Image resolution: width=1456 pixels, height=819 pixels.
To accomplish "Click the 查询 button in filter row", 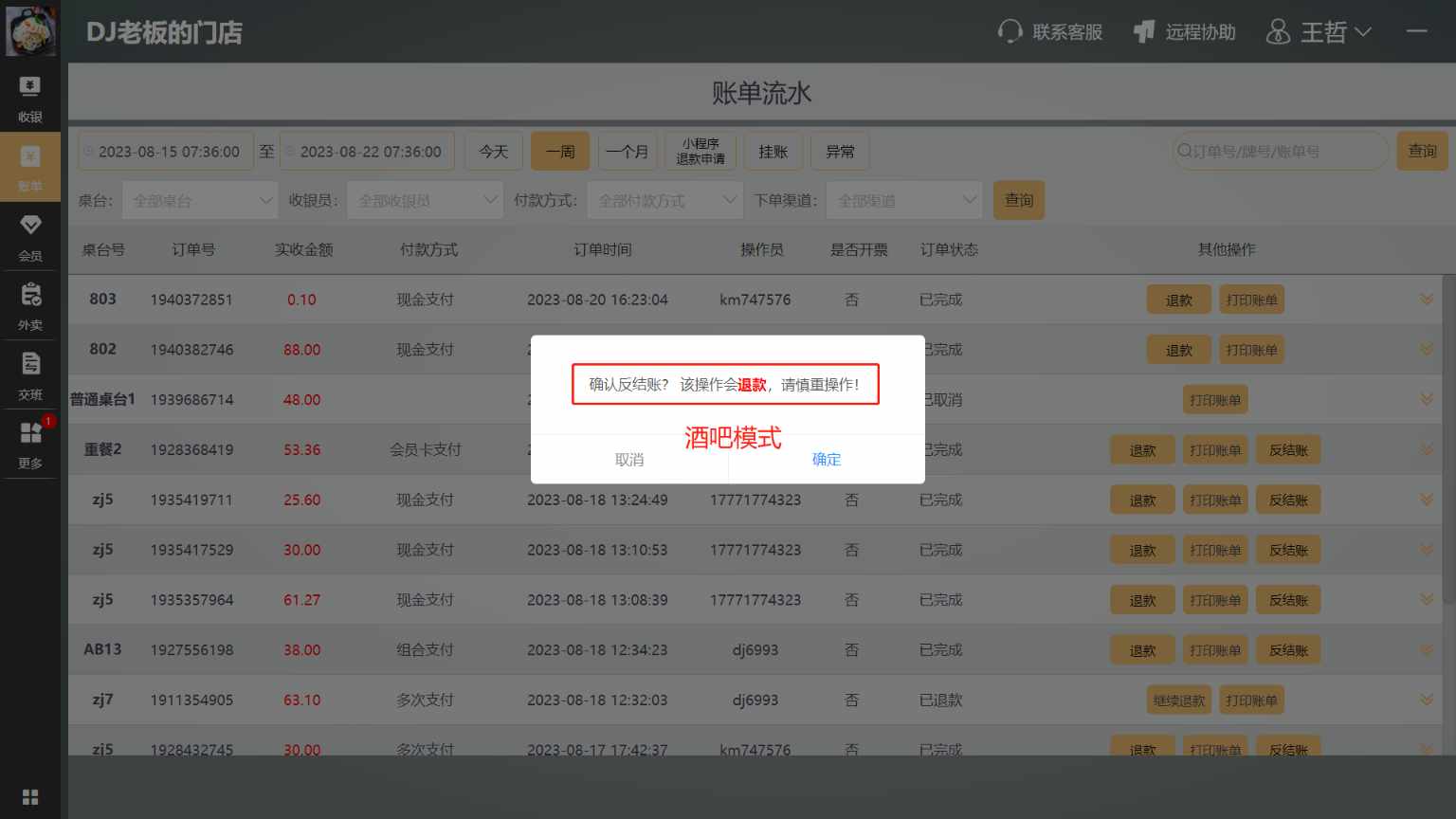I will coord(1019,200).
